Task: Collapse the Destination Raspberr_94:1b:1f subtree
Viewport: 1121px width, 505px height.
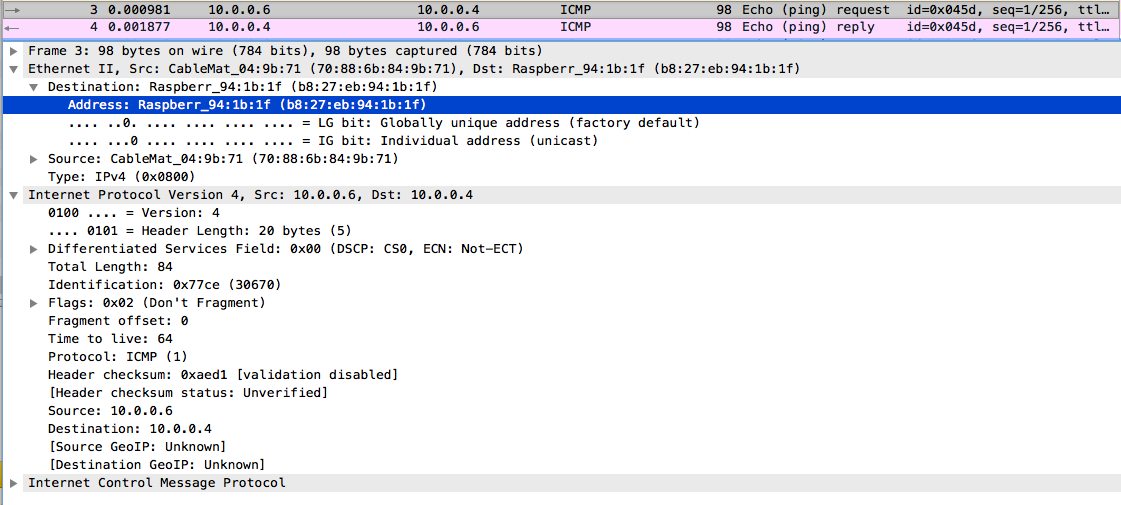Action: [x=35, y=87]
